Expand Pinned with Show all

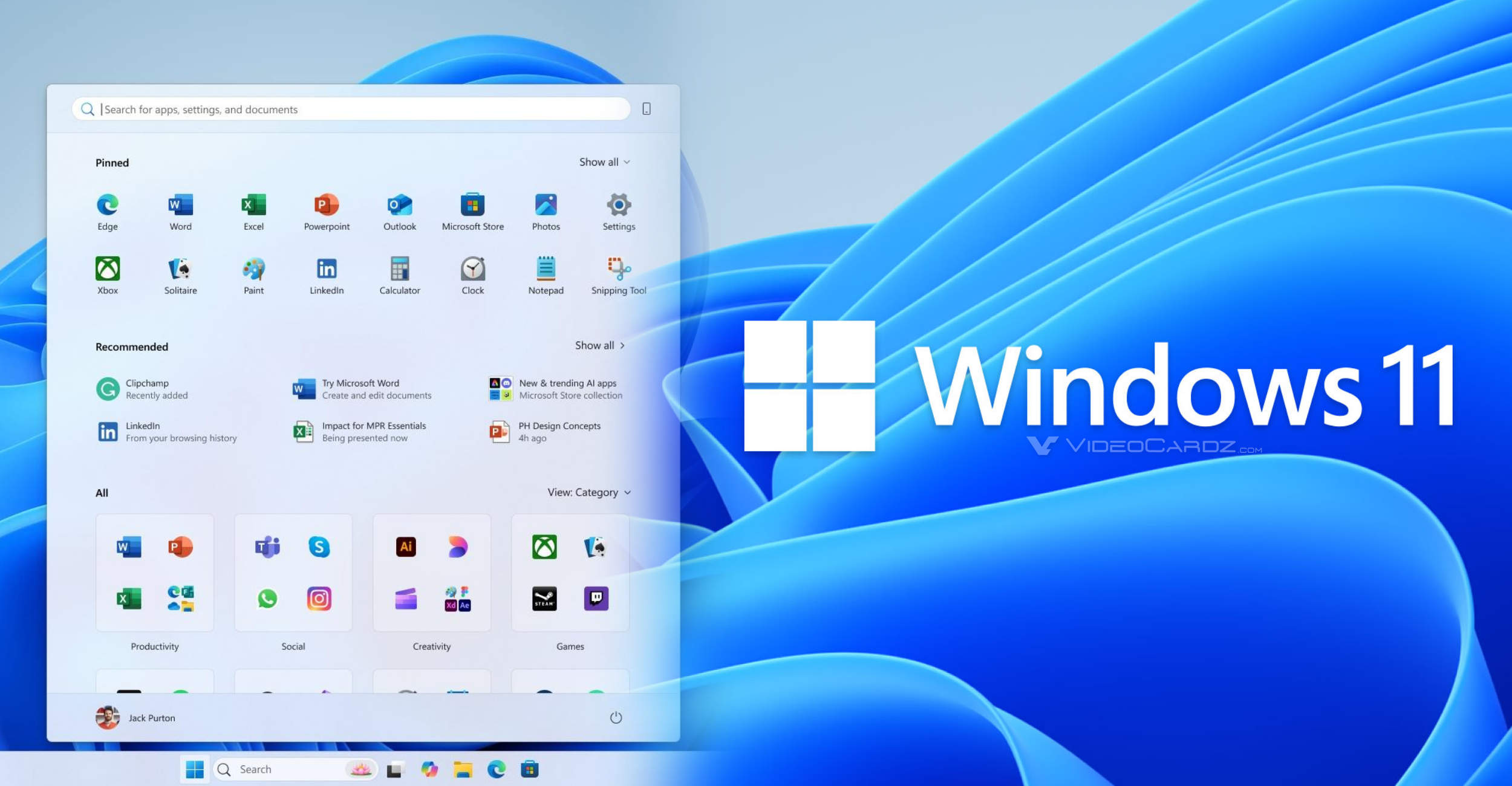tap(604, 162)
